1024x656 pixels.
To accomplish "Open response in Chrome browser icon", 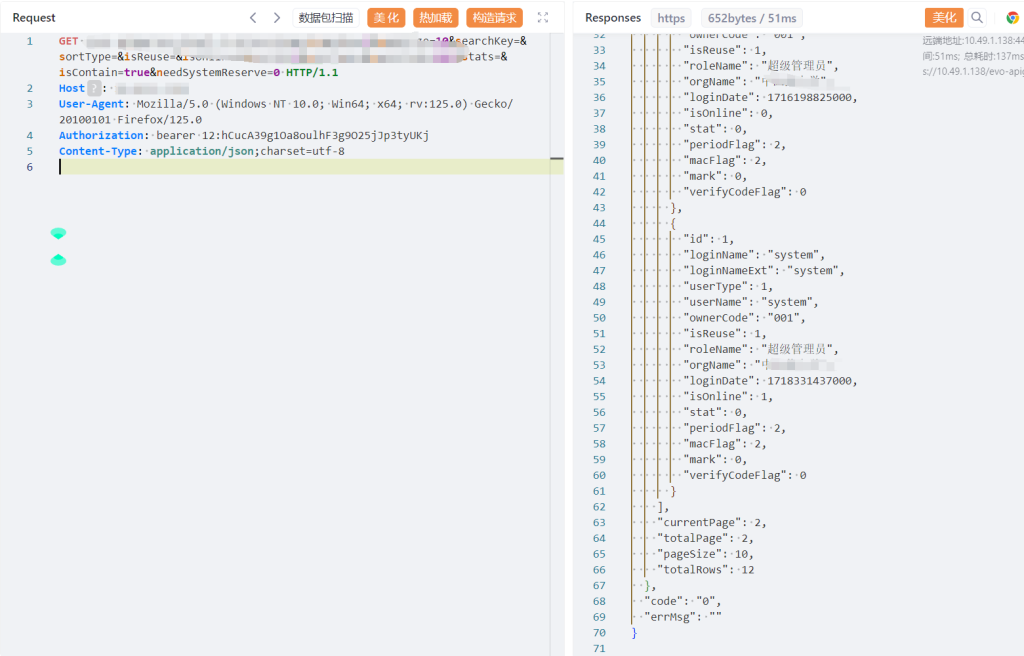I will 1012,18.
